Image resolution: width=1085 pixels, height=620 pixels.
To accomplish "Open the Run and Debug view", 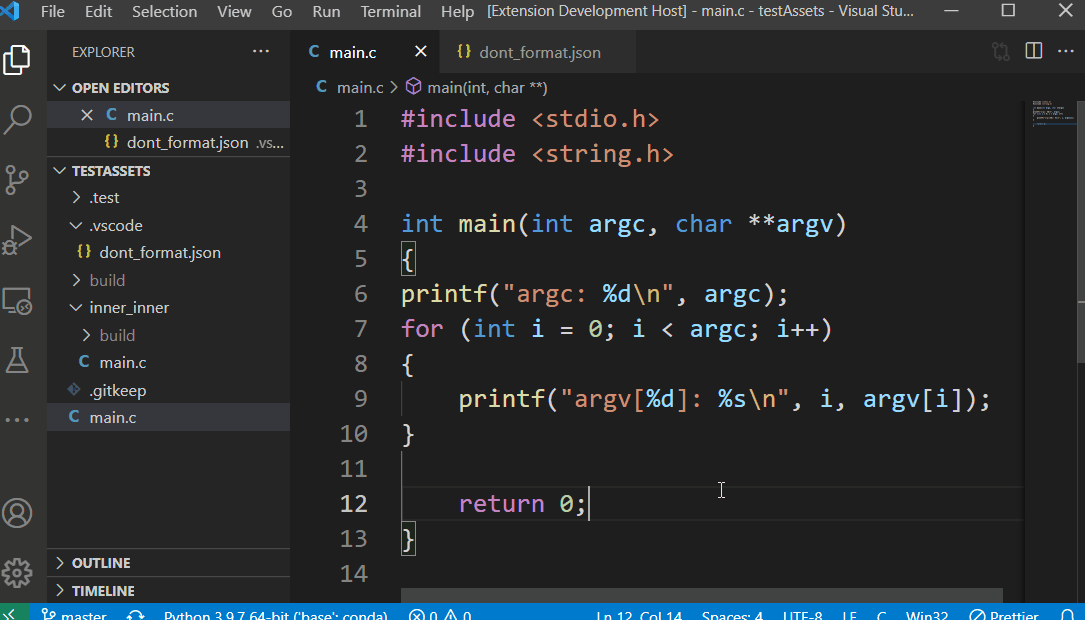I will (x=18, y=240).
